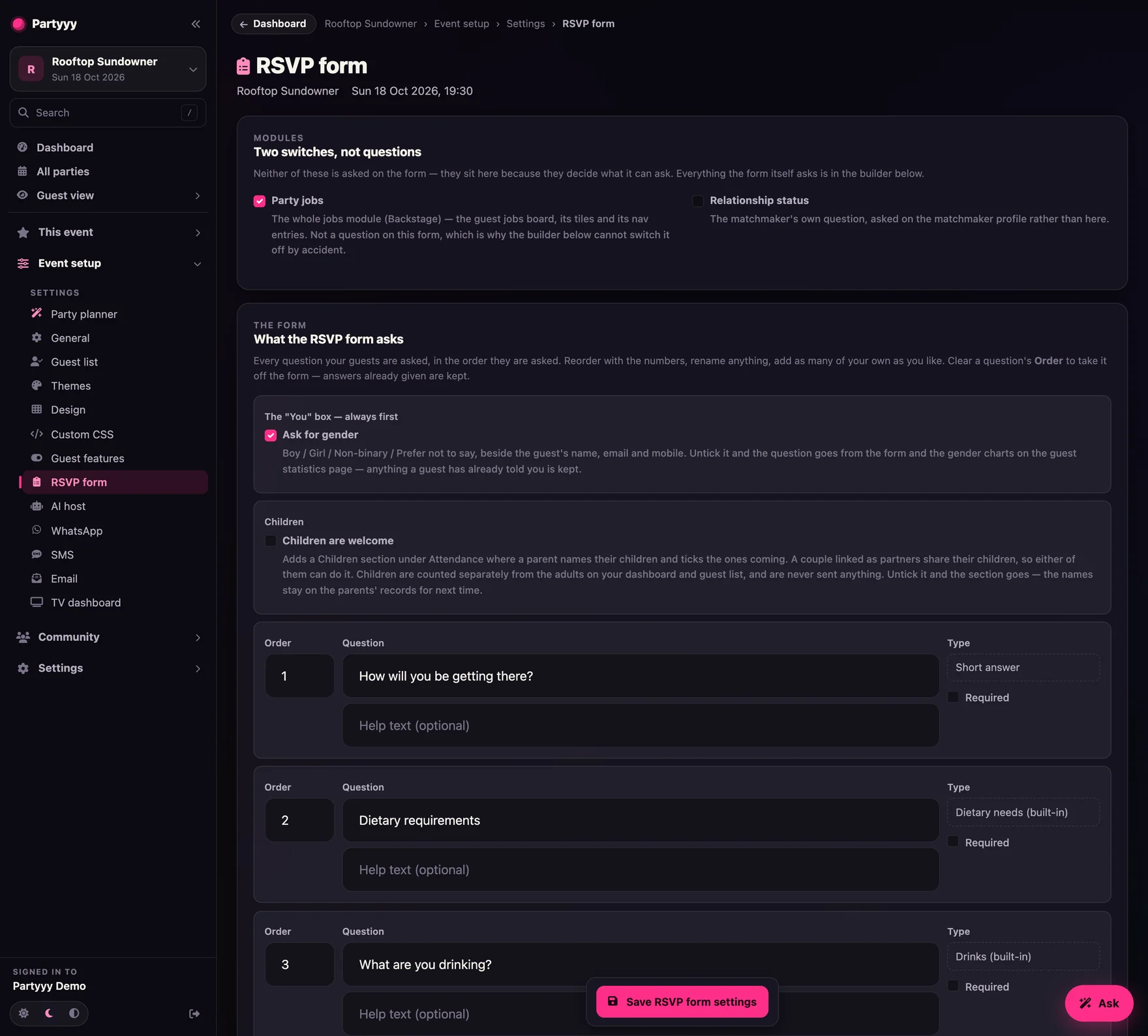Click the Guest features toggle icon
The width and height of the screenshot is (1148, 1036).
coord(37,458)
